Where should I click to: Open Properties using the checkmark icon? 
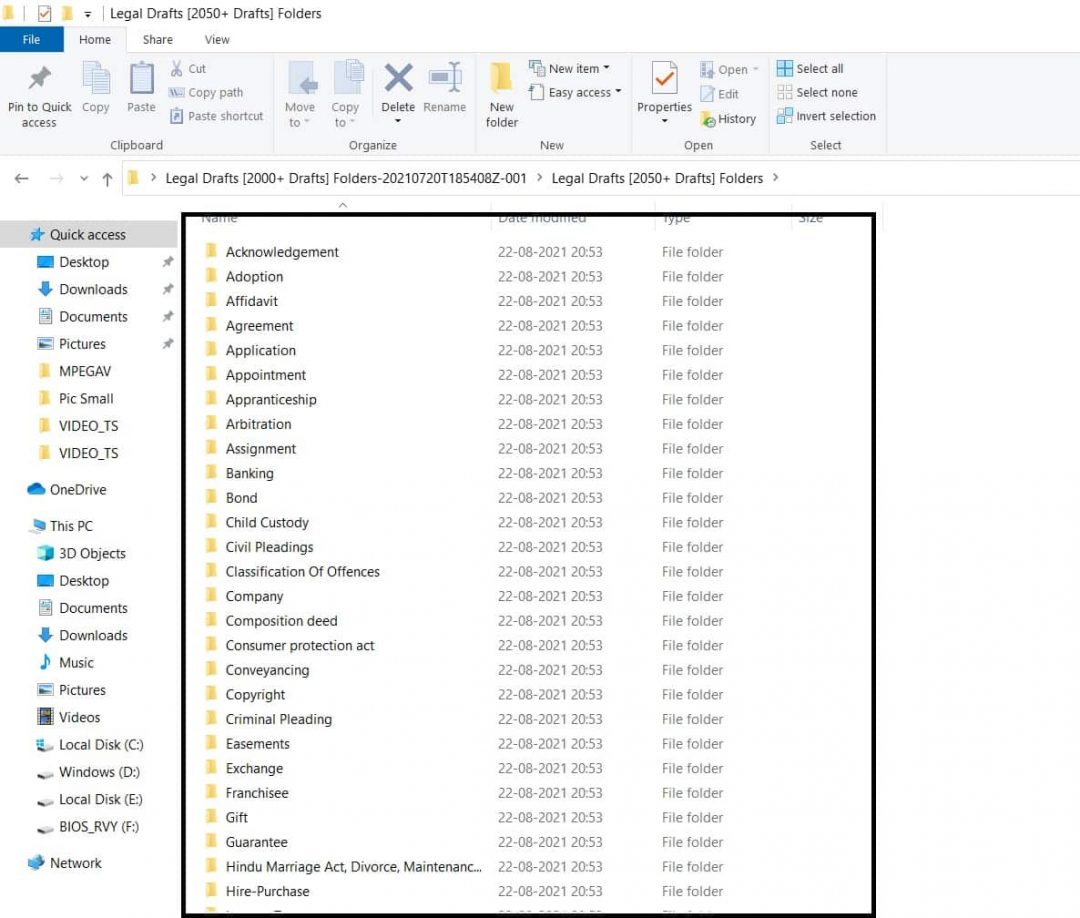pos(664,78)
